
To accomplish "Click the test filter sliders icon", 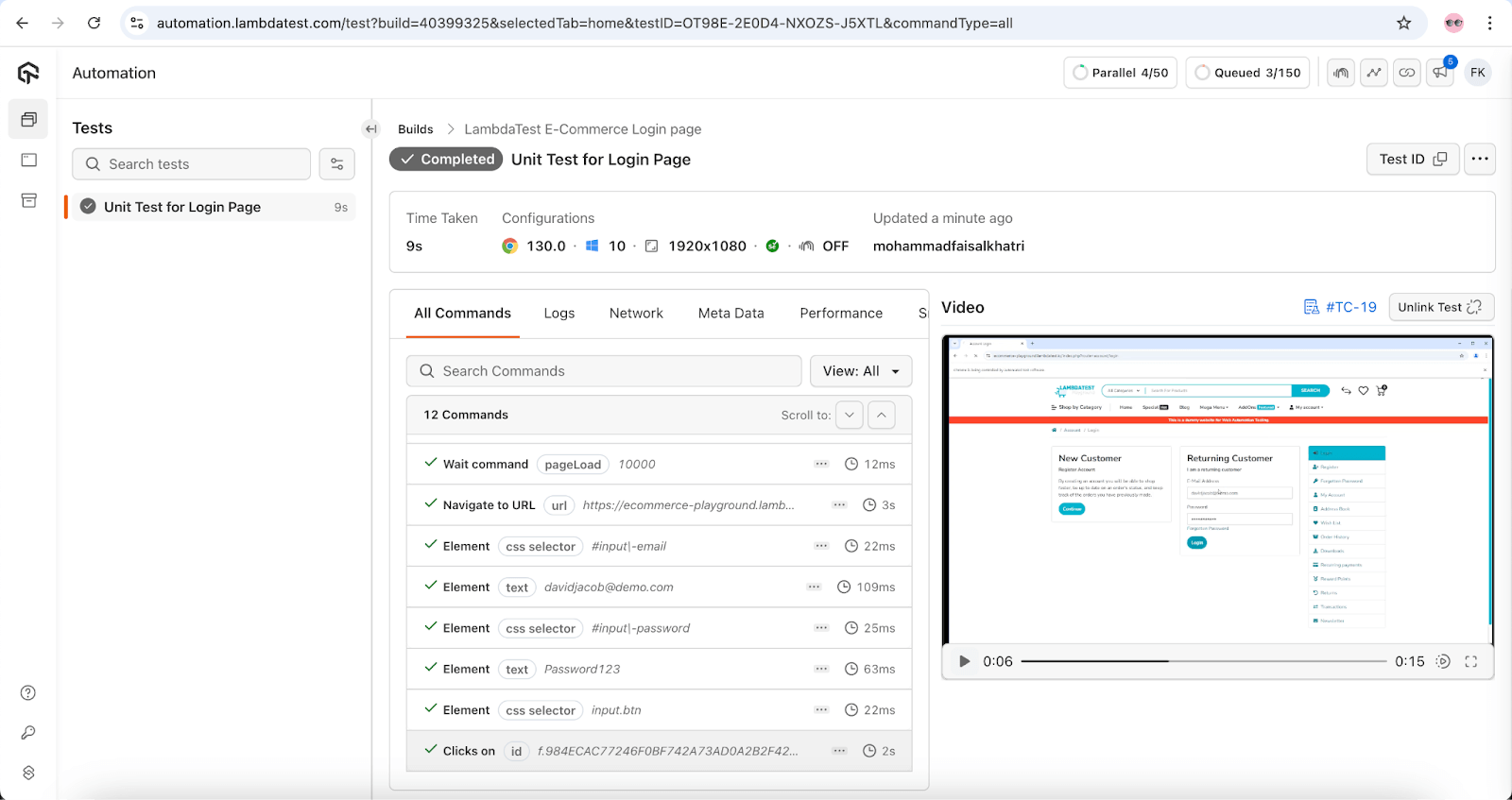I will point(337,164).
